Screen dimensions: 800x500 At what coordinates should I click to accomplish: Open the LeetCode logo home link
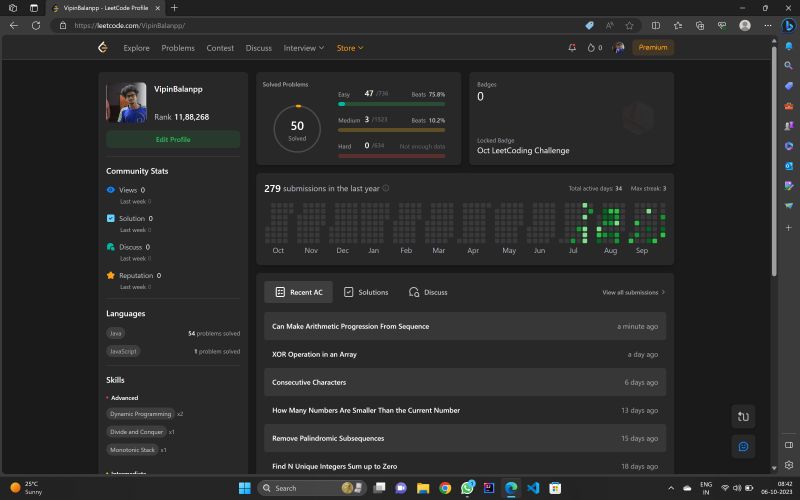click(x=103, y=47)
